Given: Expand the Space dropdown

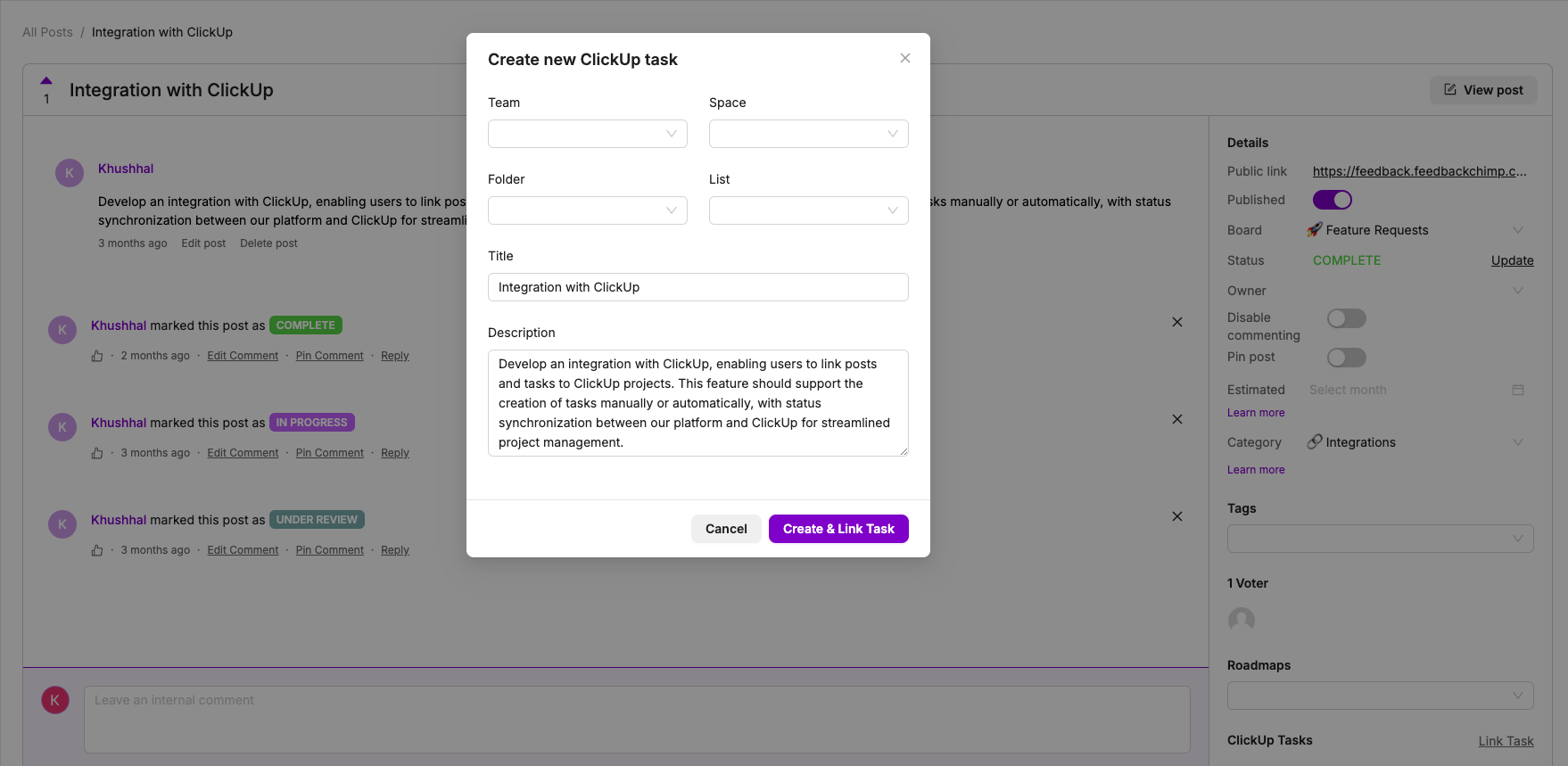Looking at the screenshot, I should (808, 134).
